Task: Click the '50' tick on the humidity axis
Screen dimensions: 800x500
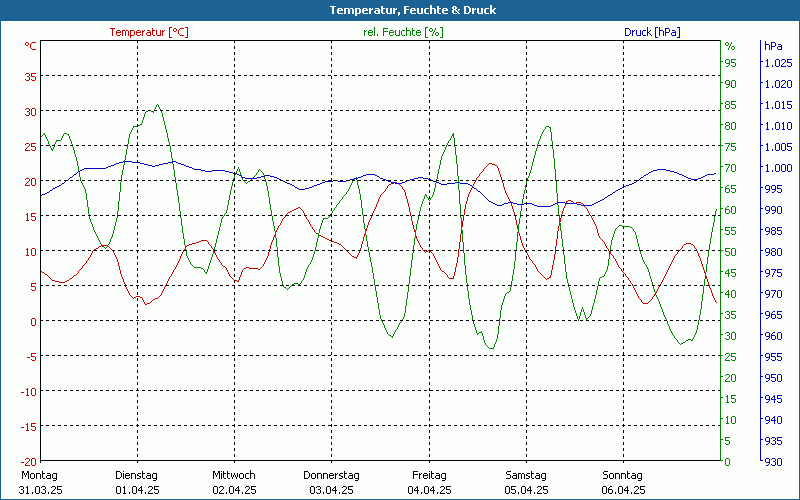Action: (730, 252)
